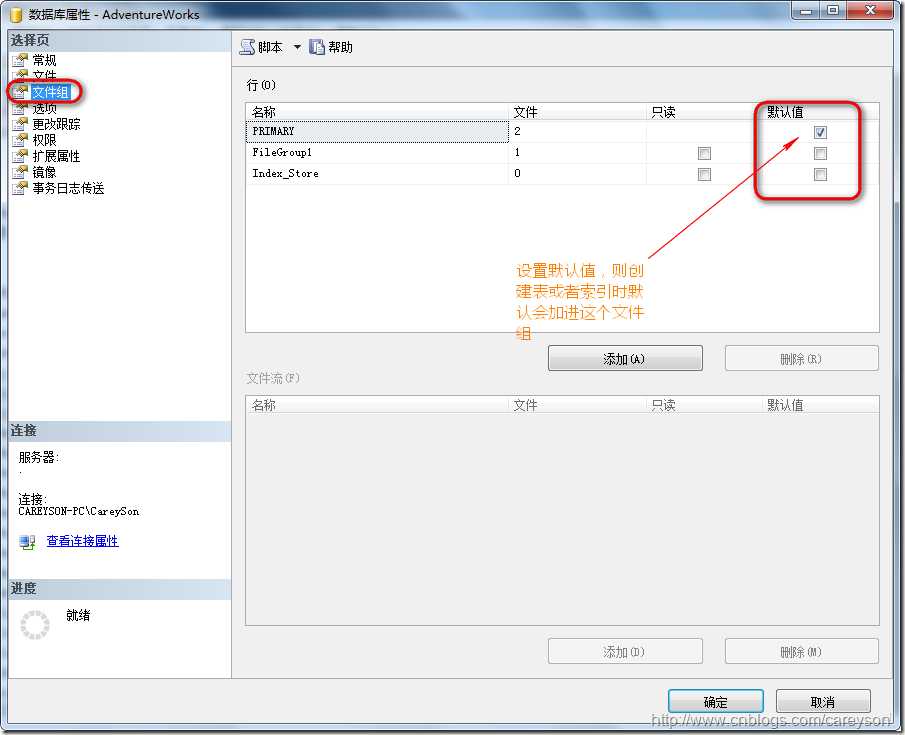Uncheck default checkbox for PRIMARY
This screenshot has height=735, width=905.
pyautogui.click(x=820, y=132)
